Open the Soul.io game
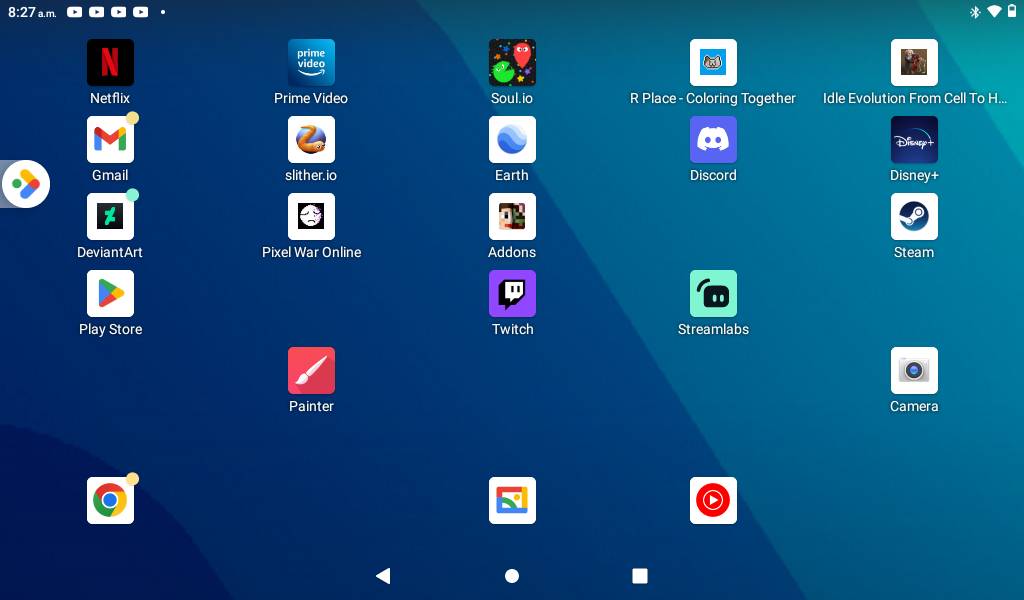Screen dimensions: 1024x600 [x=513, y=63]
